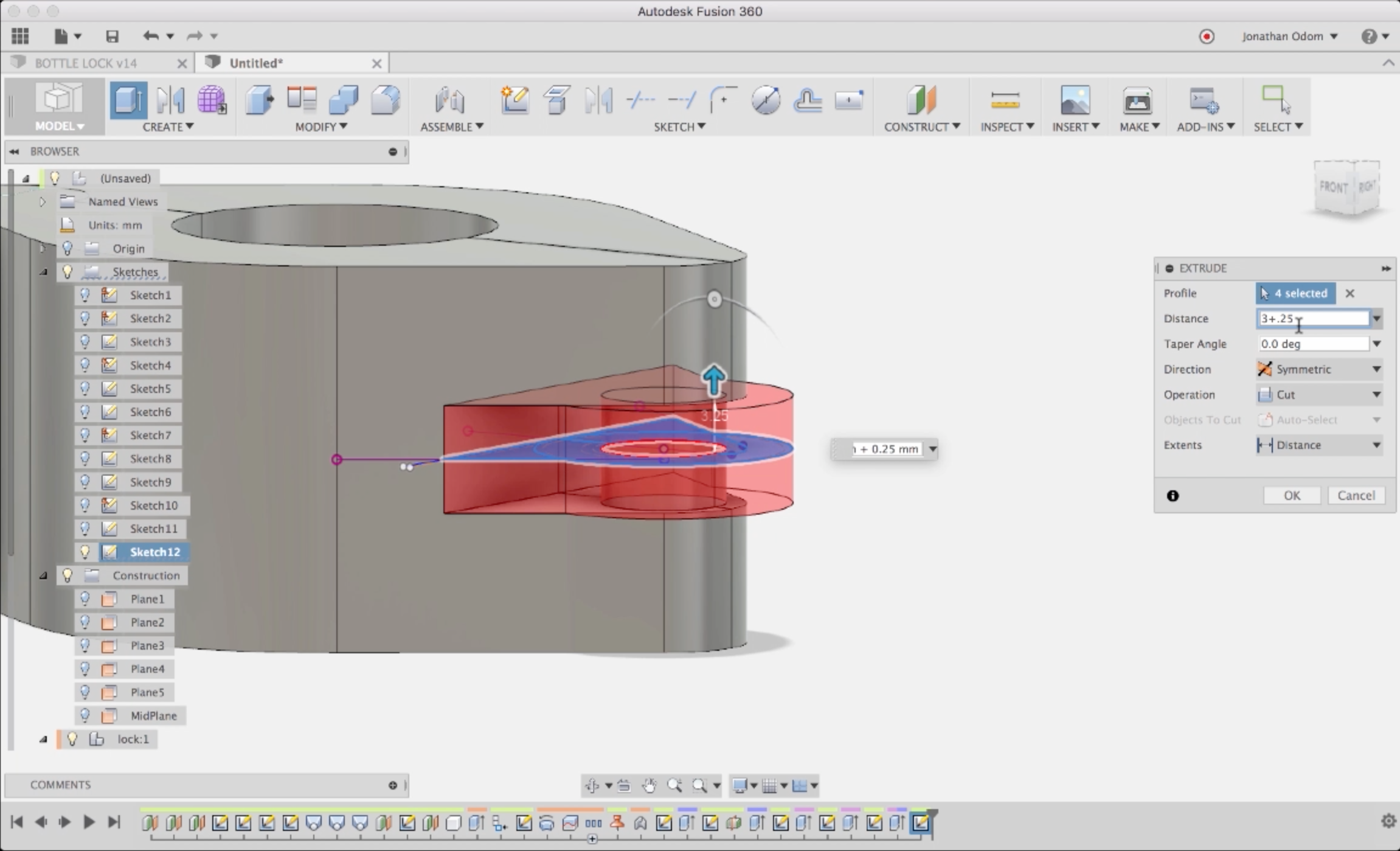Select the Press Pull modify icon

[x=259, y=100]
